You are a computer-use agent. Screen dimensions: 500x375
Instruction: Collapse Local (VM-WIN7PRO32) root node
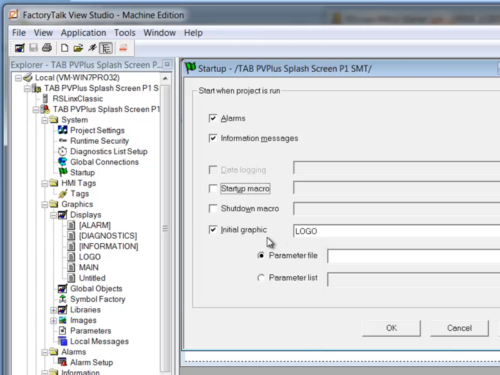18,78
